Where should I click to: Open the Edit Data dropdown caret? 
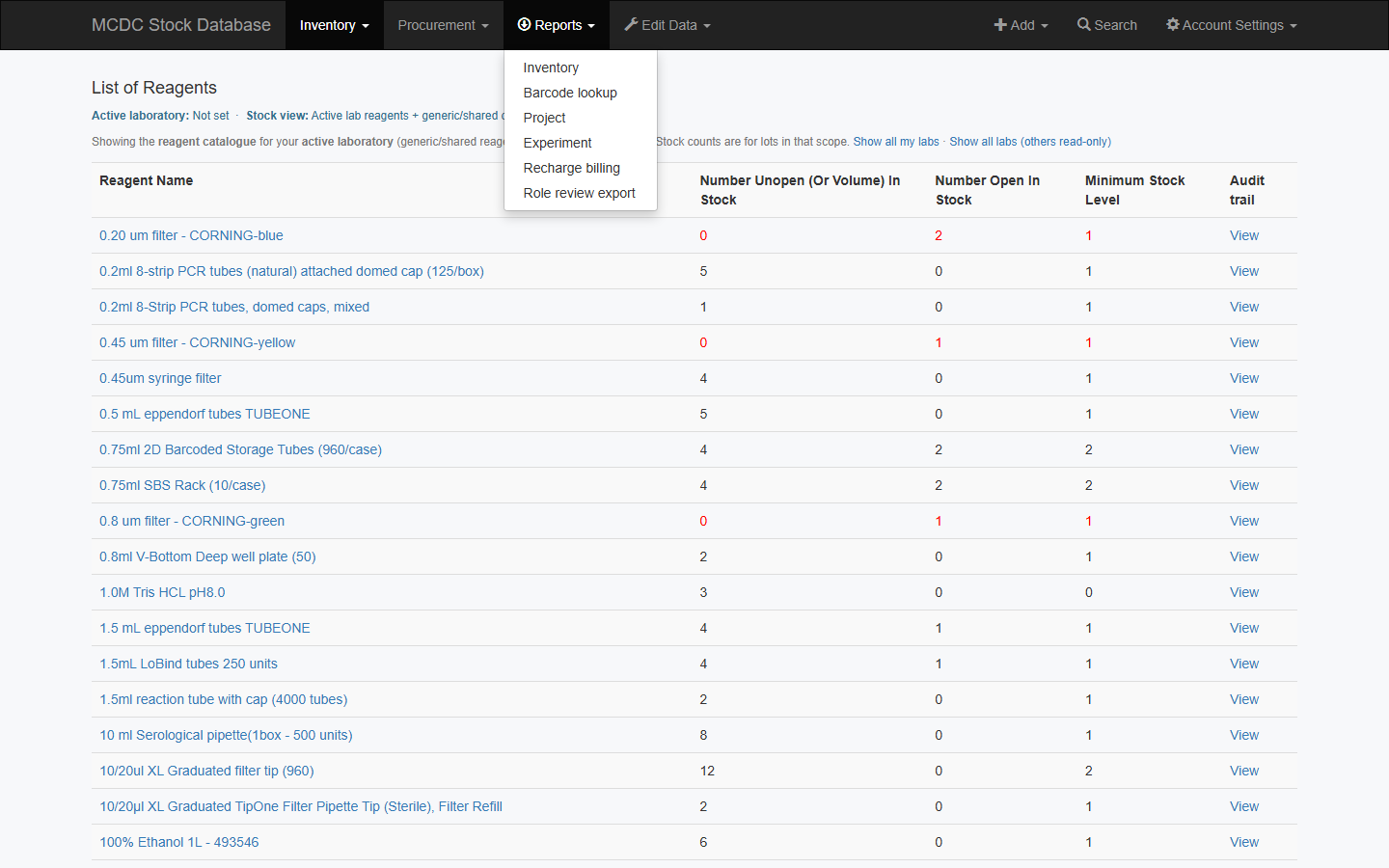pos(707,26)
